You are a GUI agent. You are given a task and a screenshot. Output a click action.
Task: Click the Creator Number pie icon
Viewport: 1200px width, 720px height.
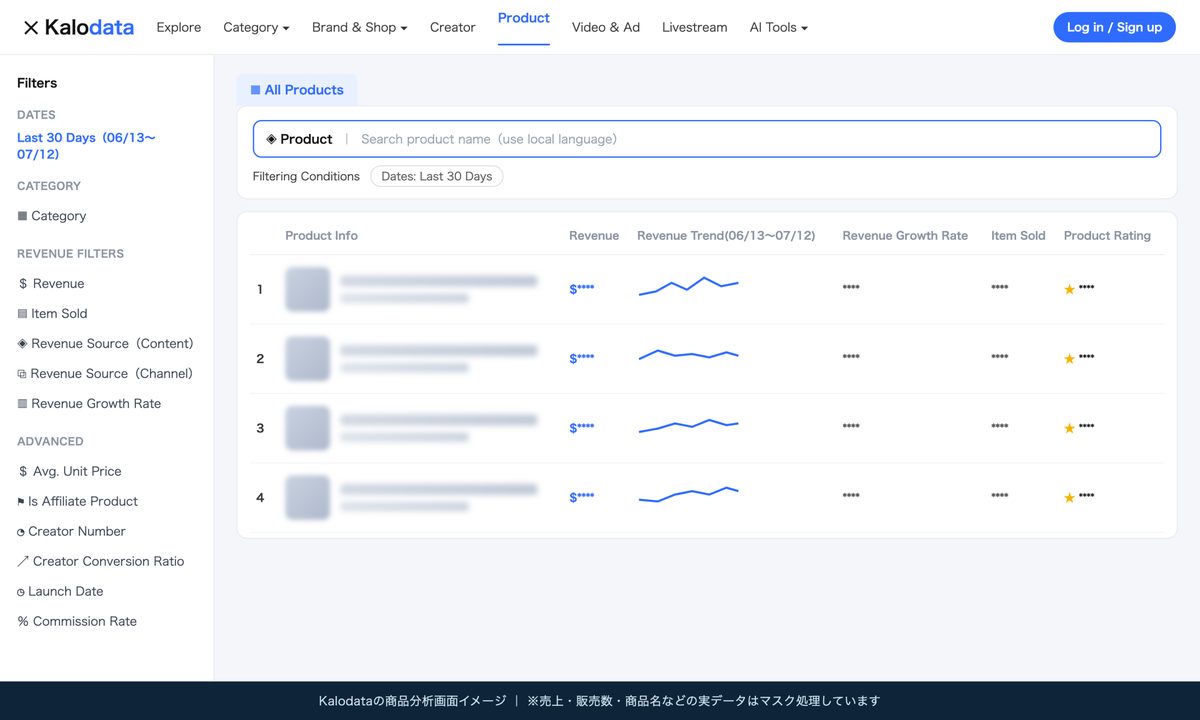point(21,532)
